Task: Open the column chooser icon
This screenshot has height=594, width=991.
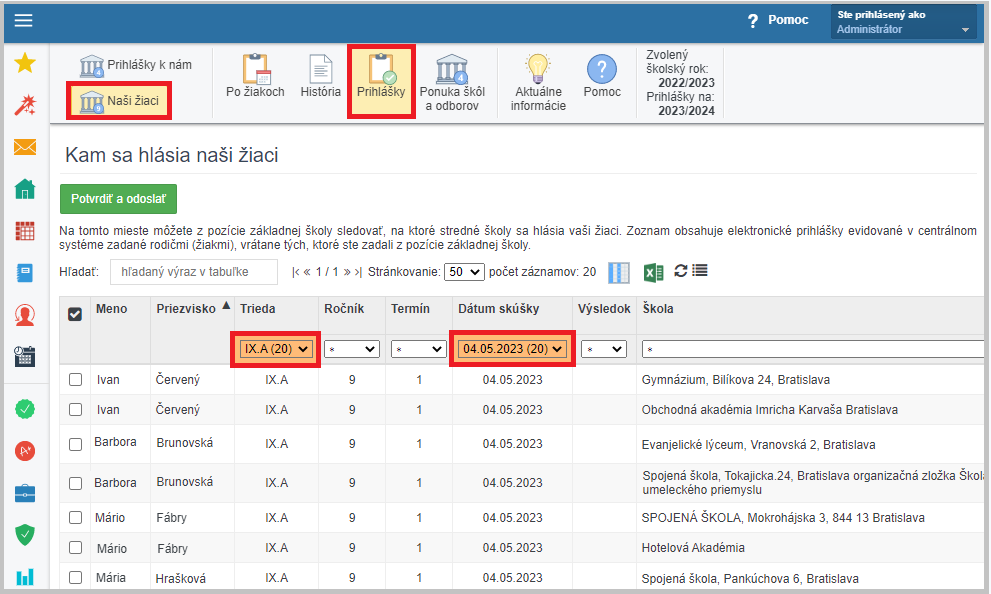Action: point(619,272)
